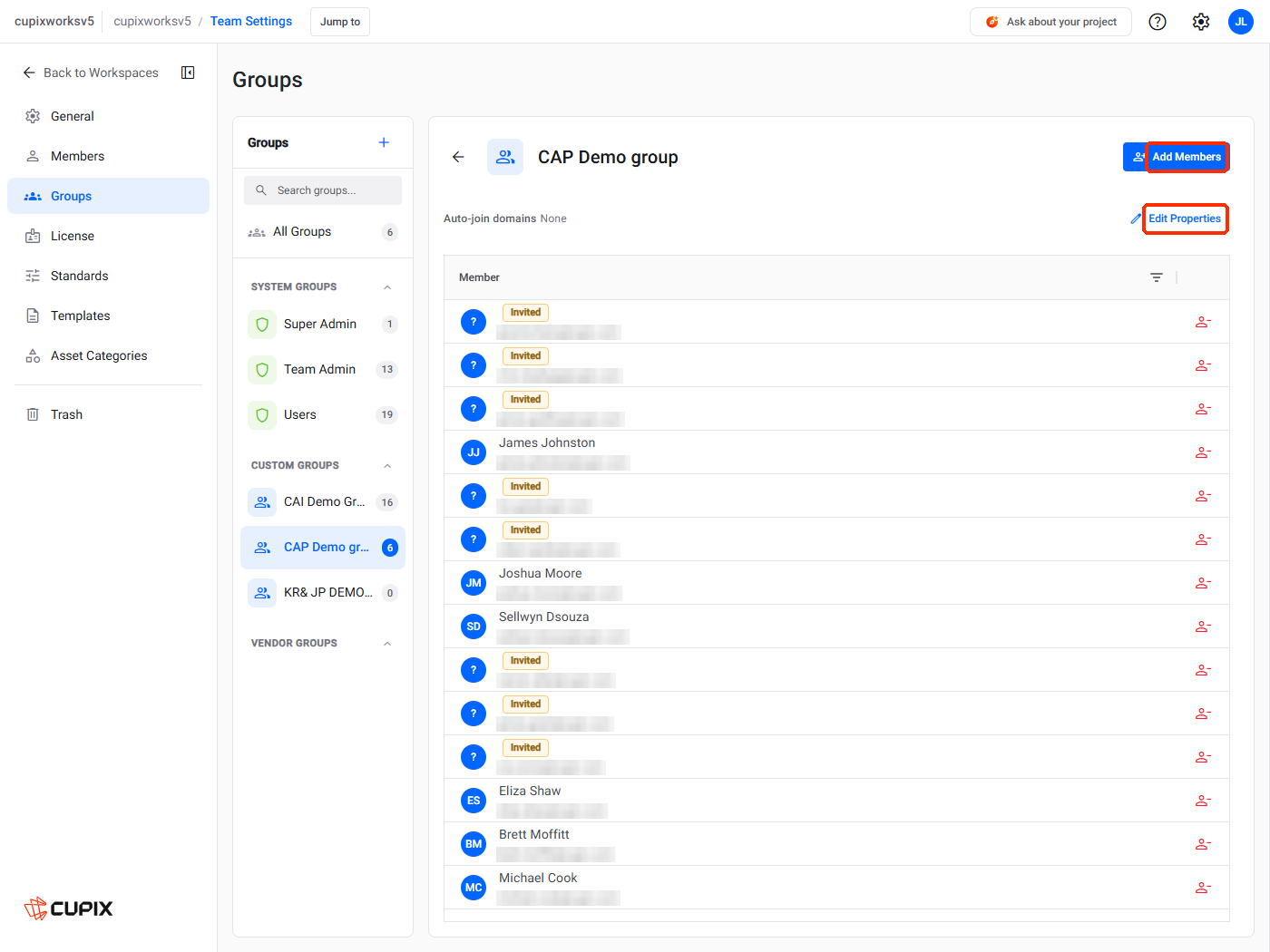Image resolution: width=1270 pixels, height=952 pixels.
Task: Remove Brett Moffitt from the group
Action: point(1203,844)
